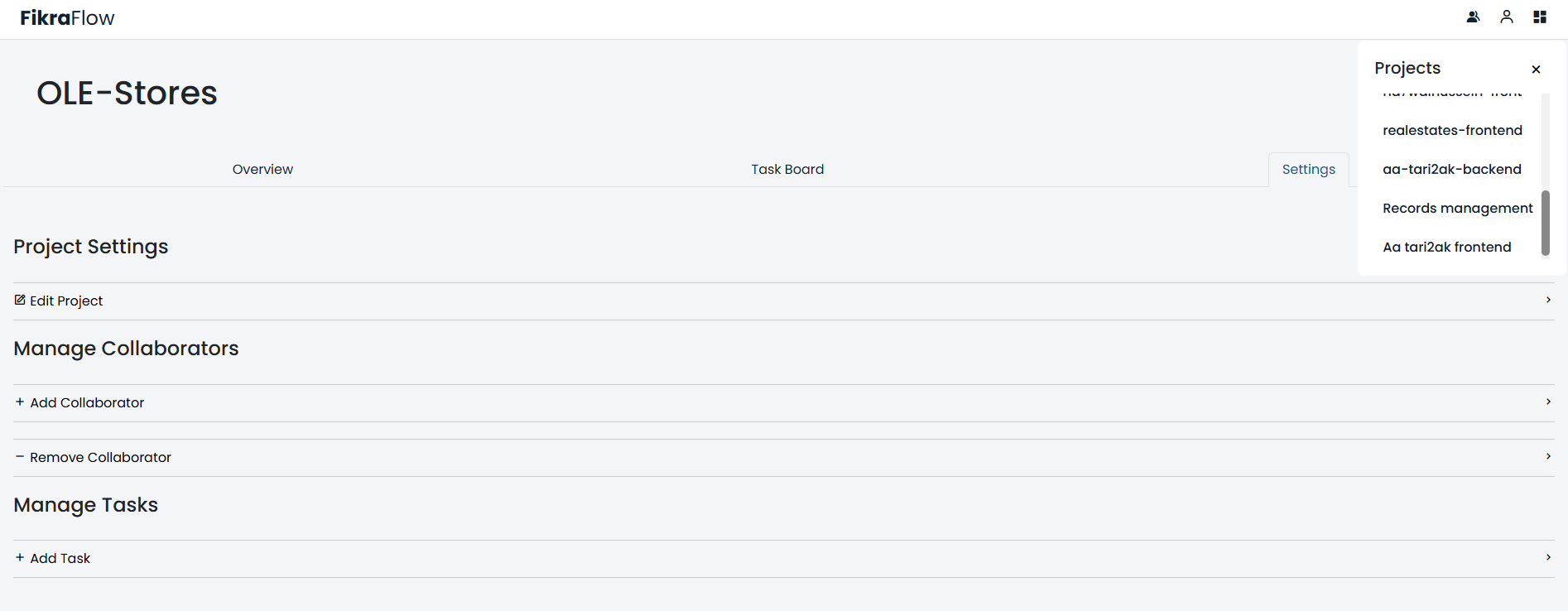Go to FikraFlow home logo
The image size is (1568, 611).
tap(67, 18)
